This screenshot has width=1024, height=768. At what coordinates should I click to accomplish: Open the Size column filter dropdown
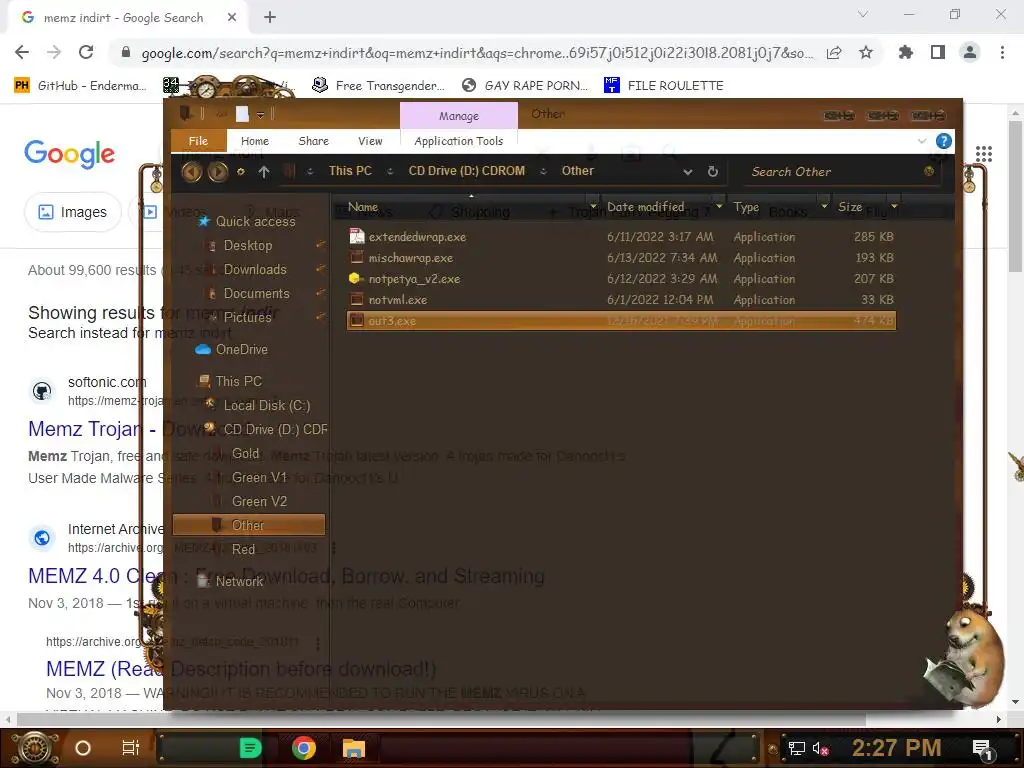tap(894, 206)
